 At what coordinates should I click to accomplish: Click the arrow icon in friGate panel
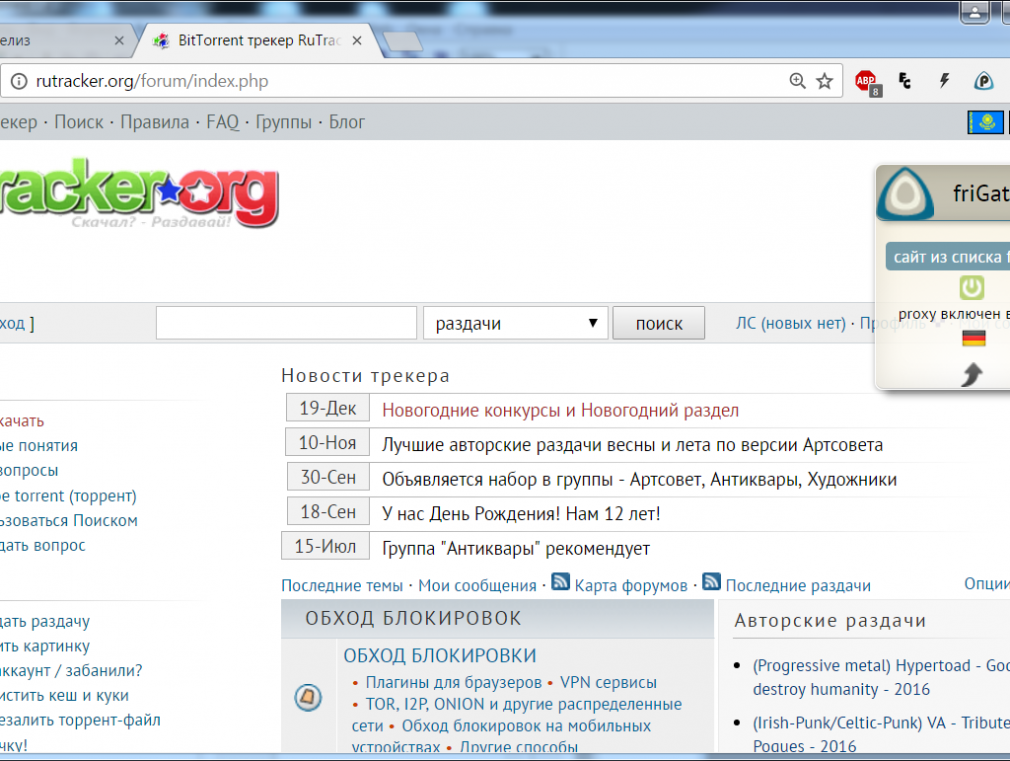[972, 374]
